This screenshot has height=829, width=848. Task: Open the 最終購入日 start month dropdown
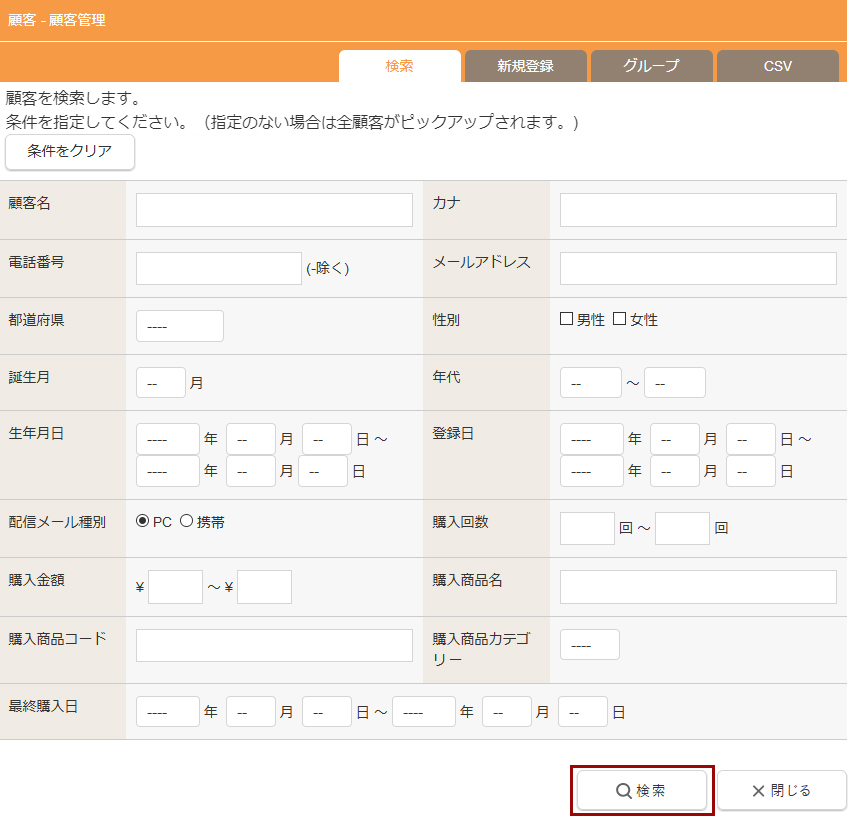pos(251,712)
